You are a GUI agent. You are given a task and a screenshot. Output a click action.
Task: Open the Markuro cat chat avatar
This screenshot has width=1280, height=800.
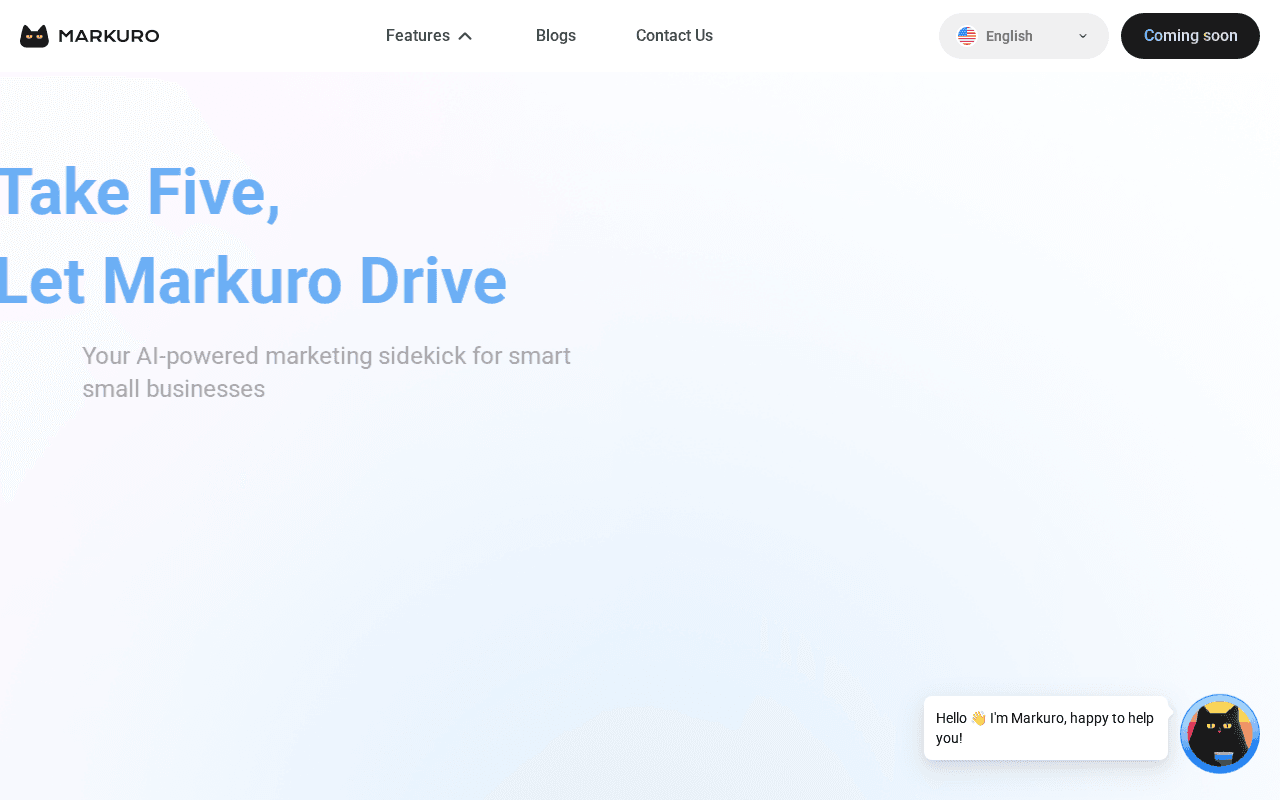point(1220,734)
